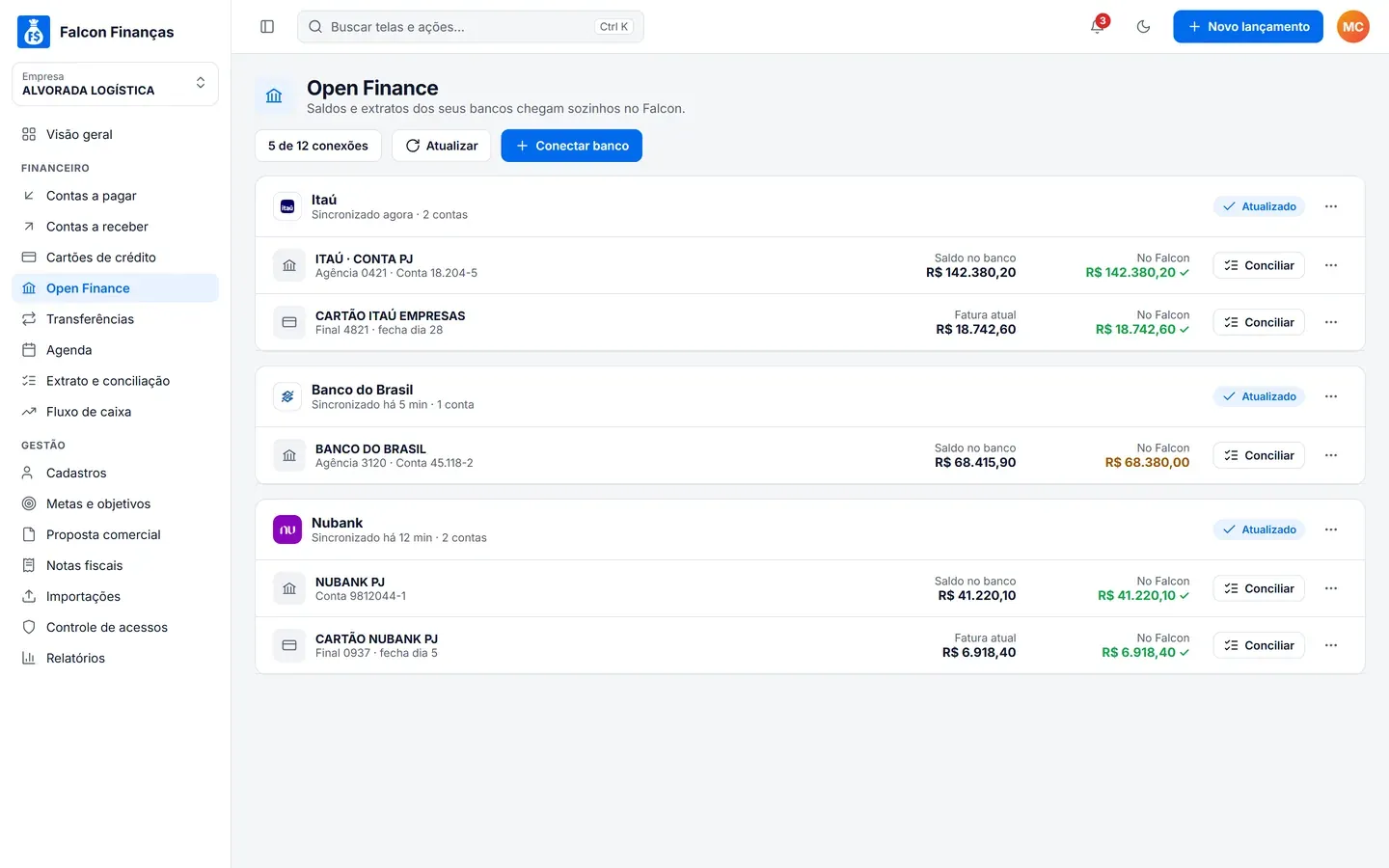This screenshot has height=868, width=1389.
Task: Click Conectar banco button
Action: point(572,146)
